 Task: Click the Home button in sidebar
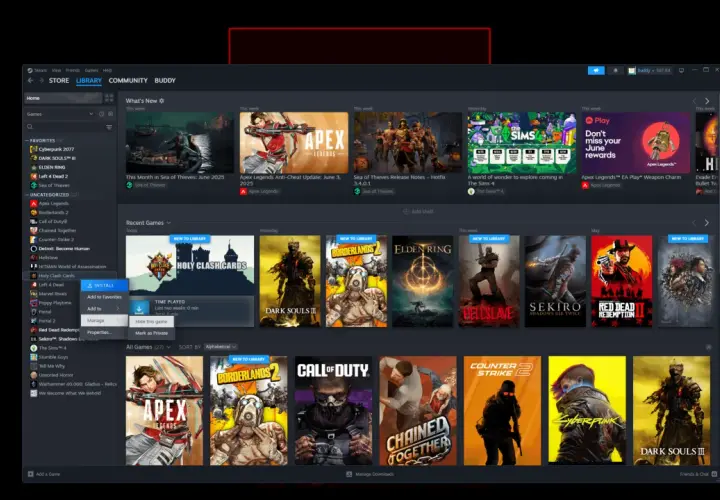[63, 98]
